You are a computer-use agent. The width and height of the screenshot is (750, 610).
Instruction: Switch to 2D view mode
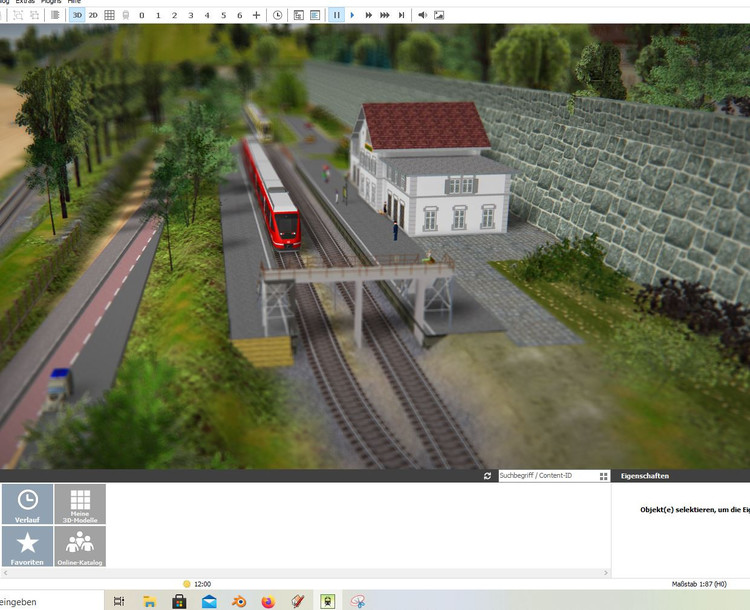click(x=93, y=15)
